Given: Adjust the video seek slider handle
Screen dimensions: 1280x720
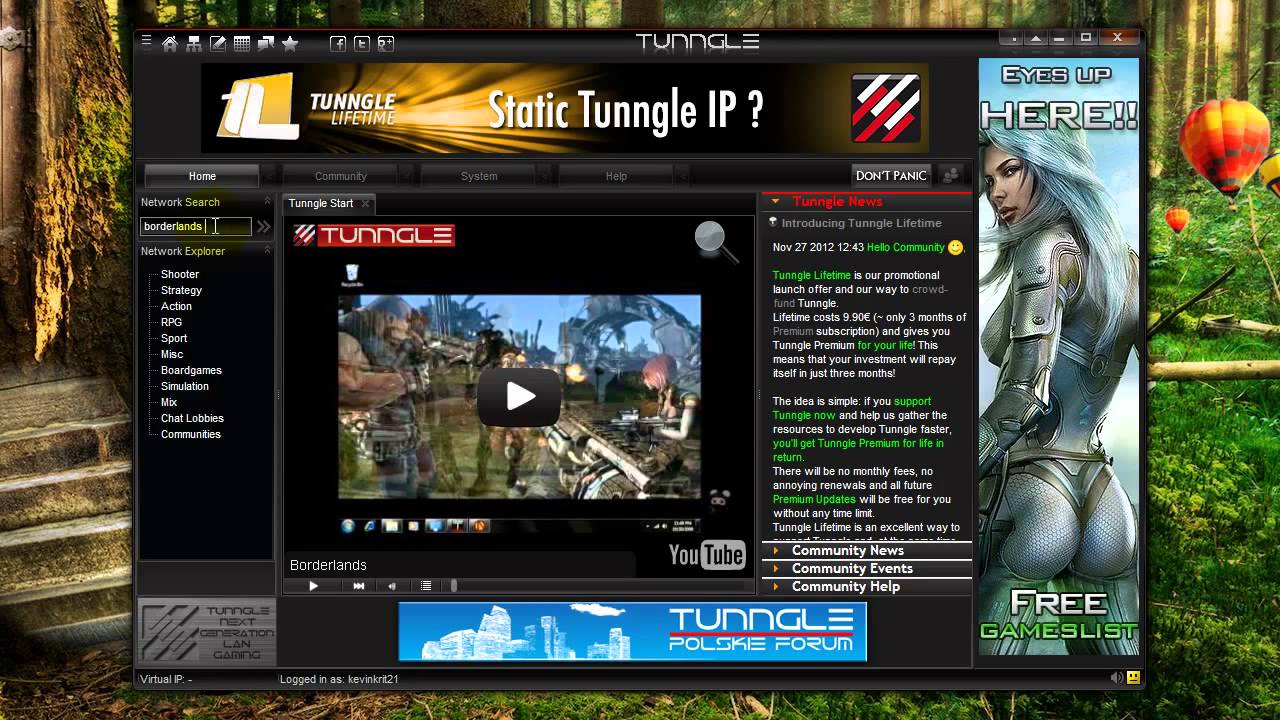Looking at the screenshot, I should click(x=453, y=586).
